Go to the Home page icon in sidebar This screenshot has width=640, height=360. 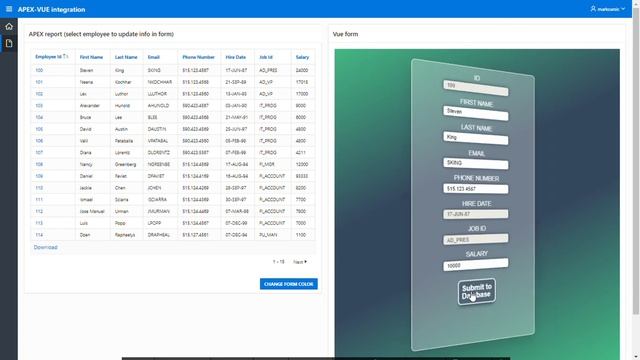(x=9, y=27)
